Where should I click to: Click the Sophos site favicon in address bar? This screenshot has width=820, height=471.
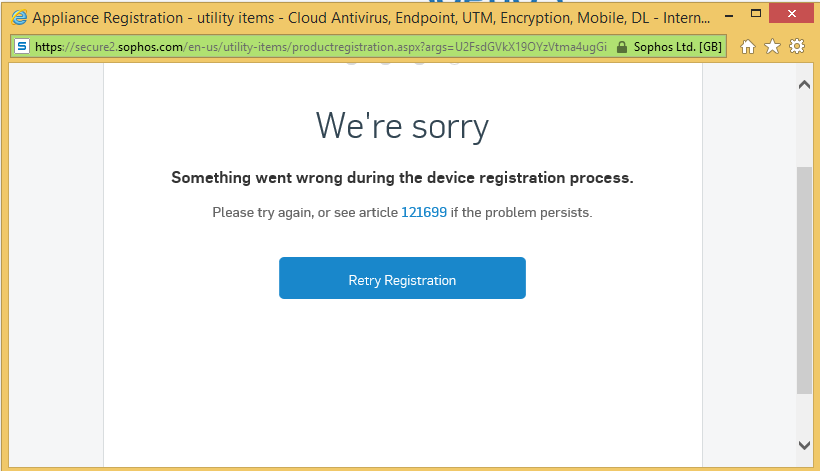click(22, 47)
